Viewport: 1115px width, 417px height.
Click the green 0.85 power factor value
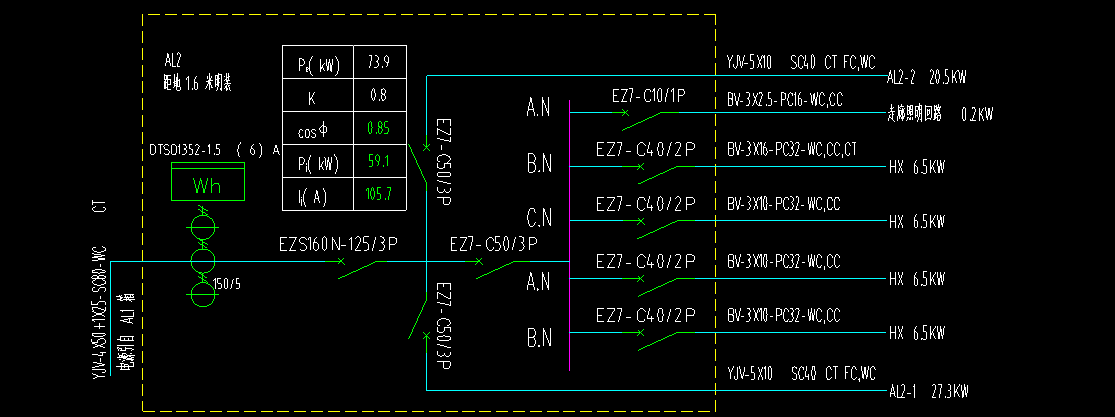click(379, 129)
